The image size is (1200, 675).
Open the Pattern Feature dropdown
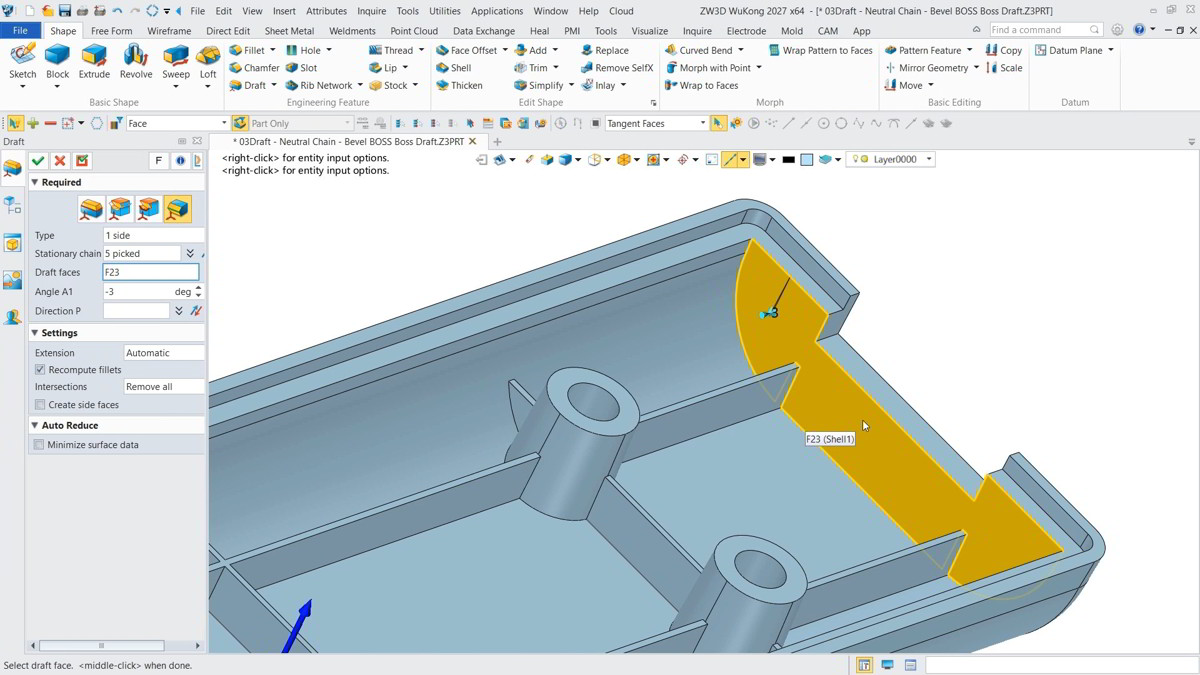click(969, 50)
